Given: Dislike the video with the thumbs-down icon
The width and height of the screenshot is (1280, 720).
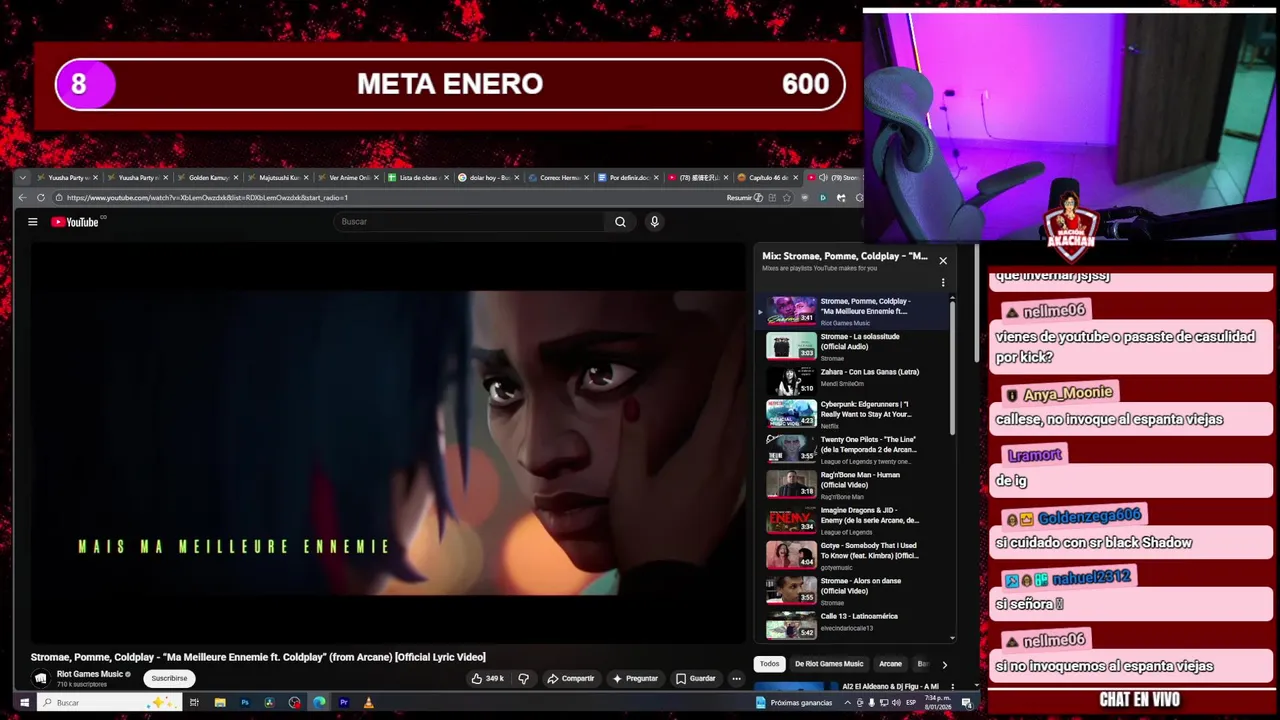Looking at the screenshot, I should pos(523,678).
